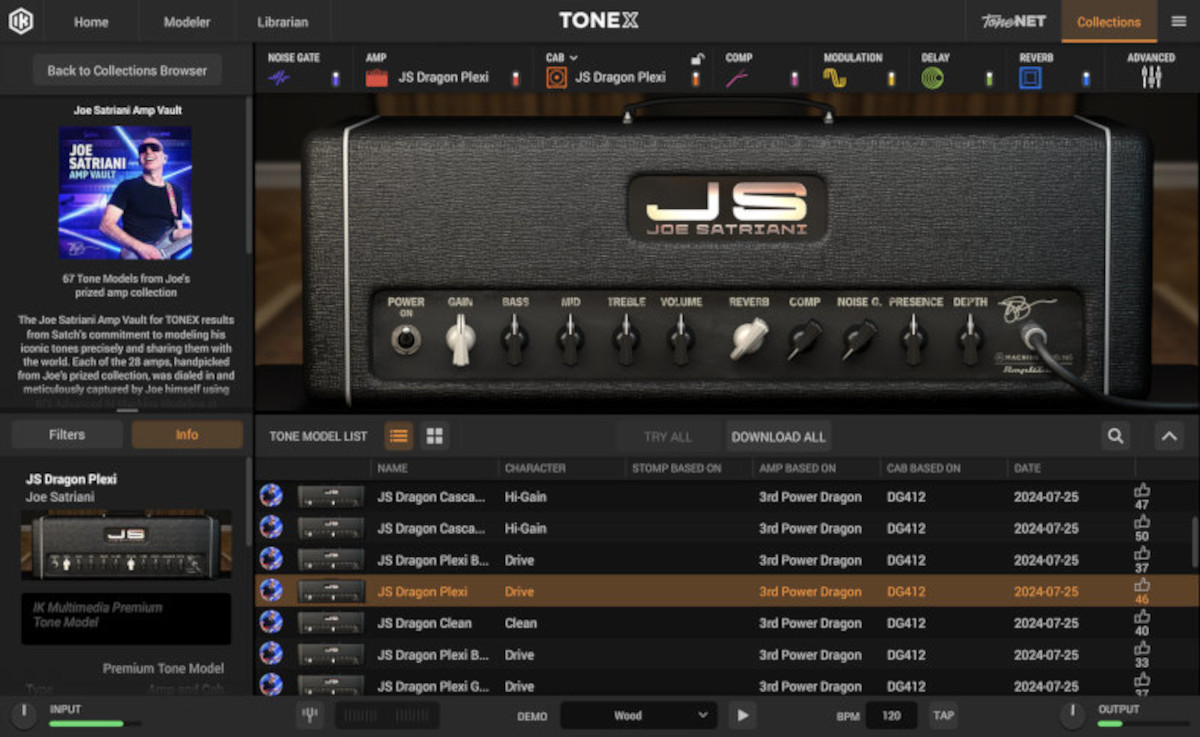Select the red AMP module icon

pos(377,77)
